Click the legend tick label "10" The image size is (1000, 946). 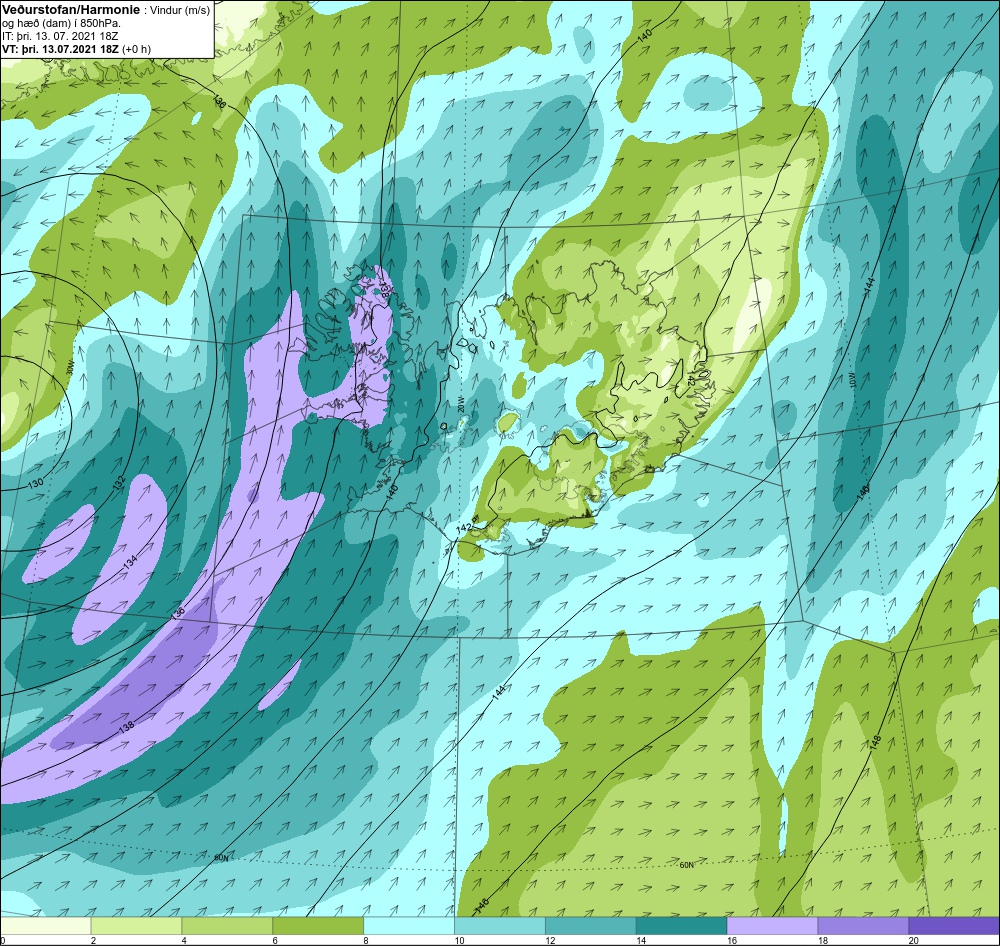click(459, 940)
